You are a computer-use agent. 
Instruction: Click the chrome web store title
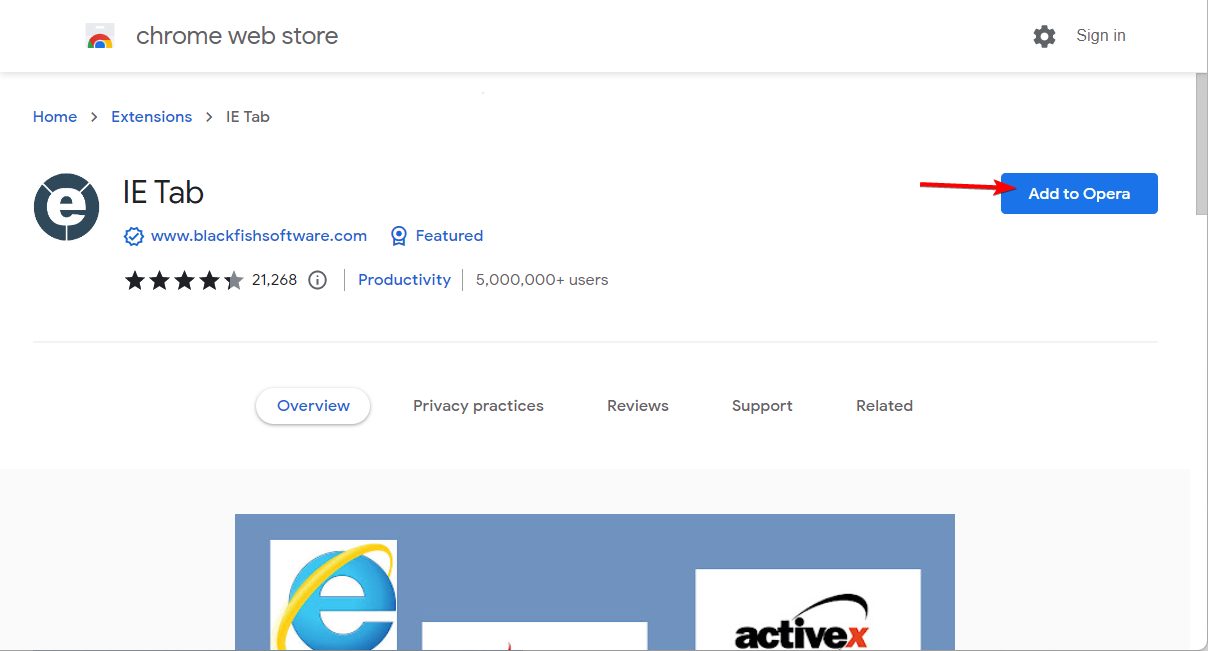[237, 36]
